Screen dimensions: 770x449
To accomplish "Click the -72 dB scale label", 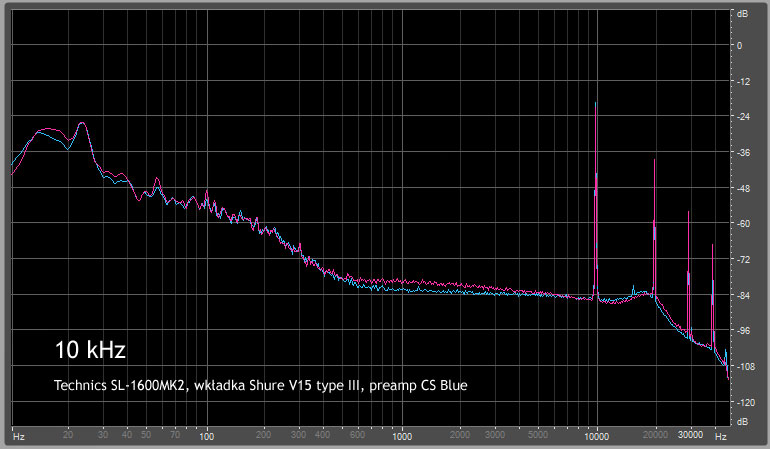I will [743, 260].
